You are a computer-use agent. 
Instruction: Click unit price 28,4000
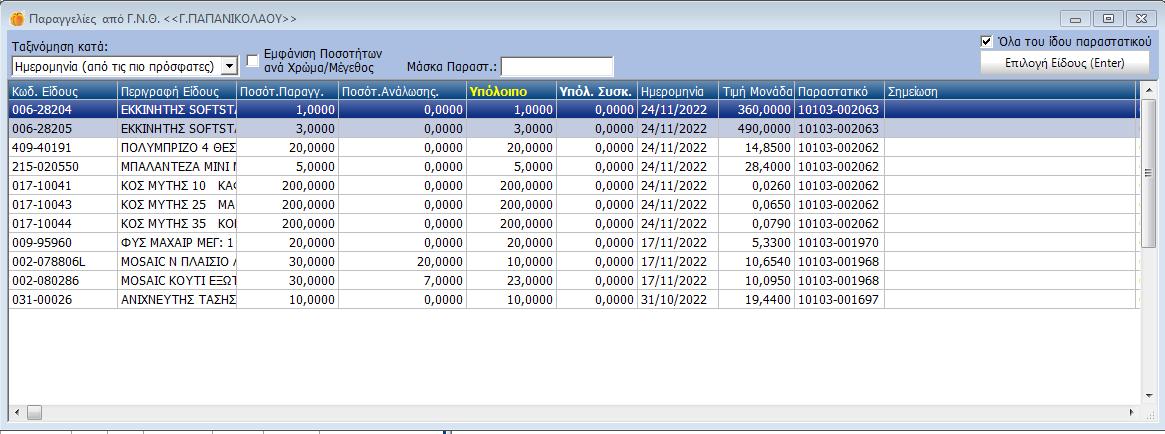768,166
